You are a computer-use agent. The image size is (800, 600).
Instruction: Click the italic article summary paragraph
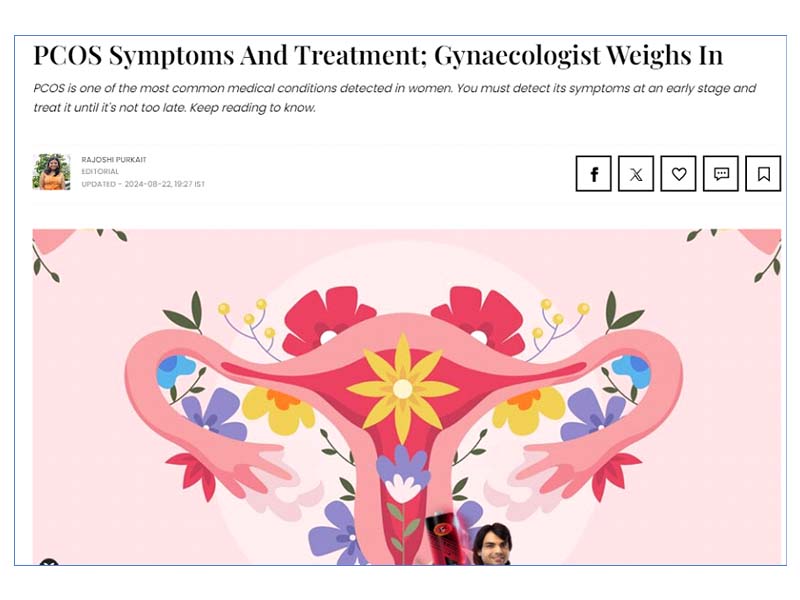point(394,97)
